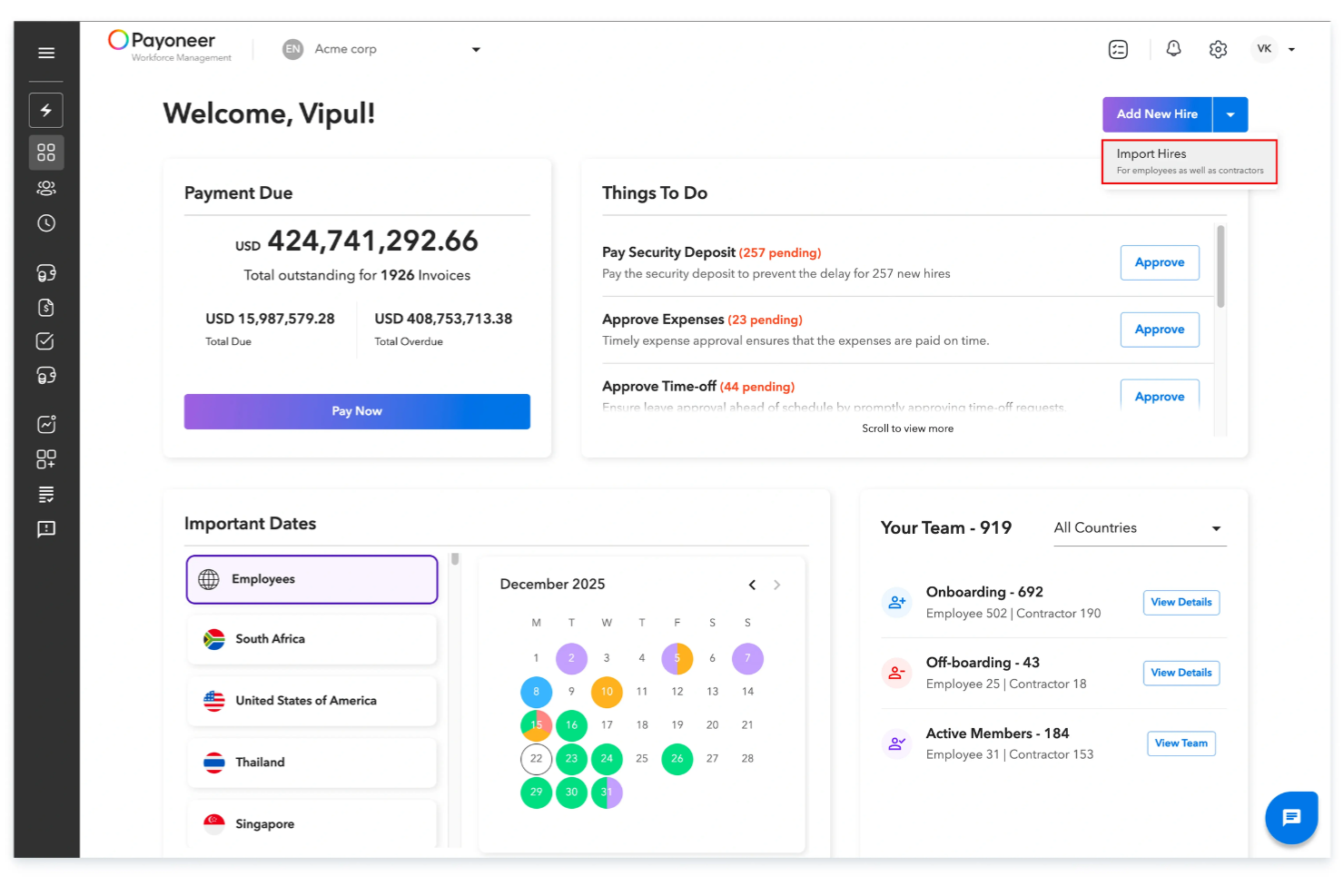Open the floating chat support bubble
The width and height of the screenshot is (1344, 896).
(1290, 817)
